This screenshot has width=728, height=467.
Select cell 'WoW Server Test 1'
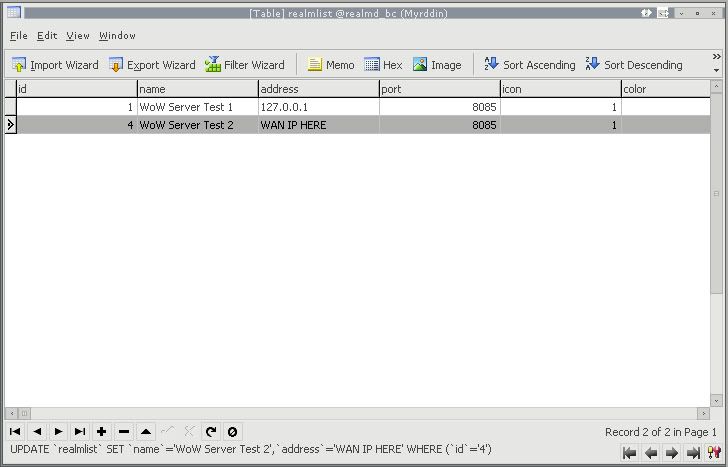(x=198, y=107)
